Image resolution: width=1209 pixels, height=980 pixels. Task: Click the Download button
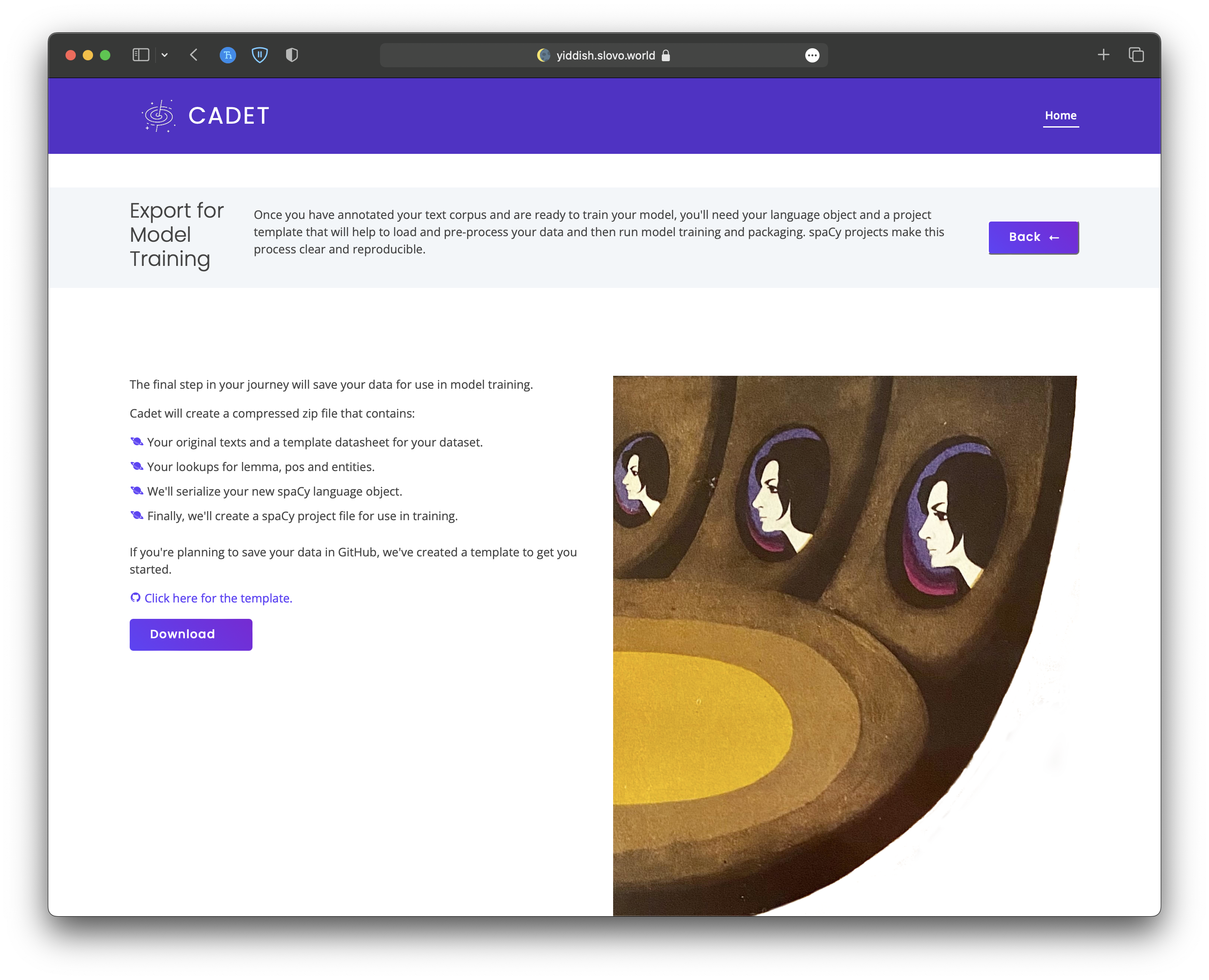click(x=191, y=634)
